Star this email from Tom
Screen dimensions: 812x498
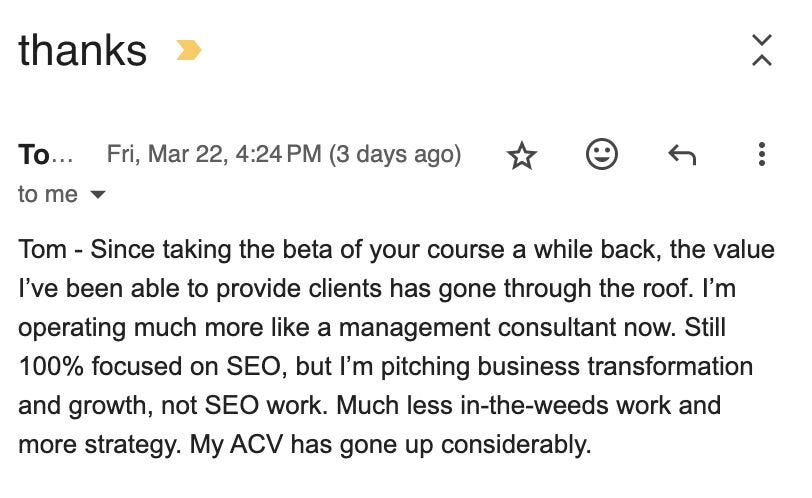pos(521,155)
